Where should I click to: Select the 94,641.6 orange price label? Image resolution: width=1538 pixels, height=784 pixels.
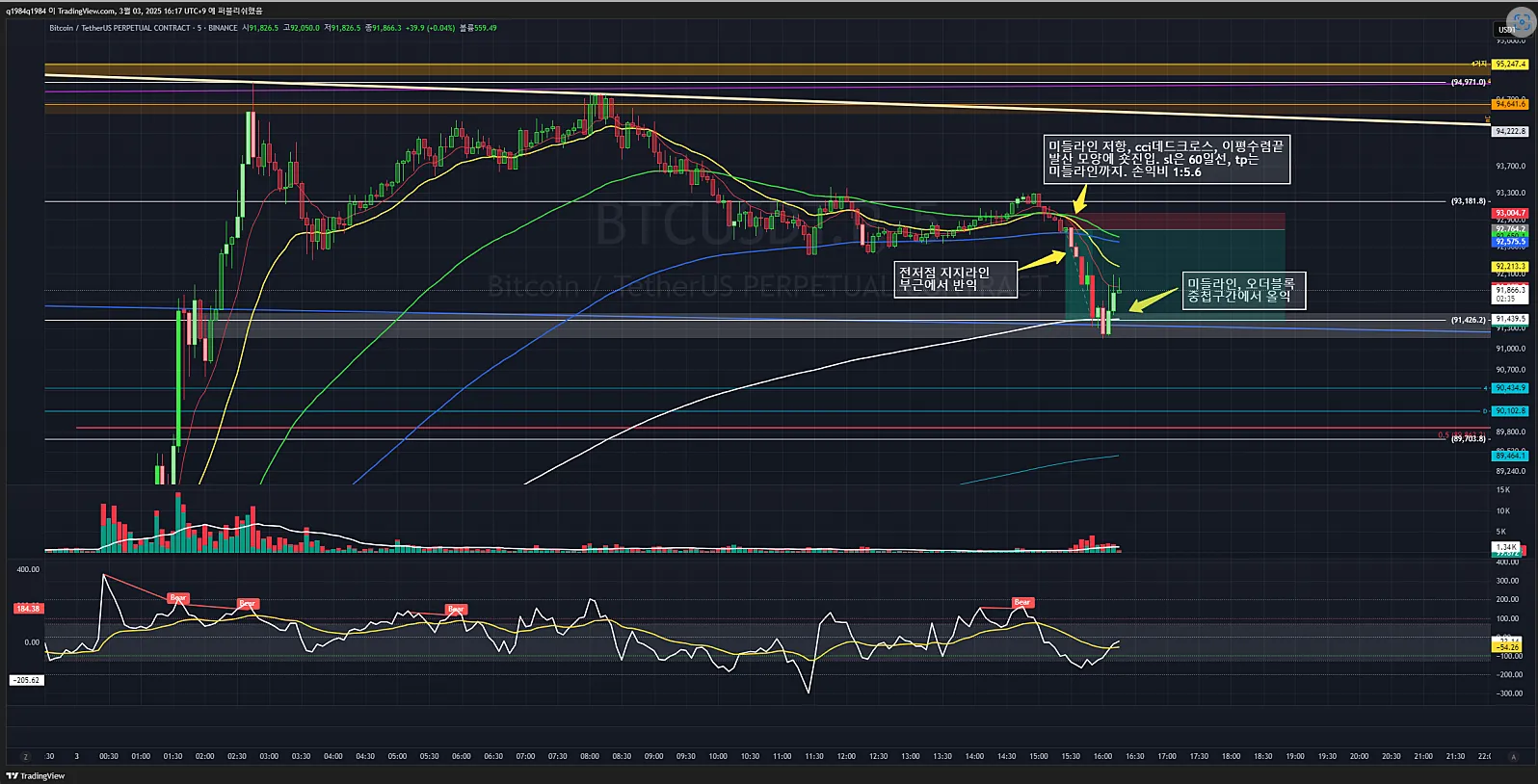[1510, 104]
